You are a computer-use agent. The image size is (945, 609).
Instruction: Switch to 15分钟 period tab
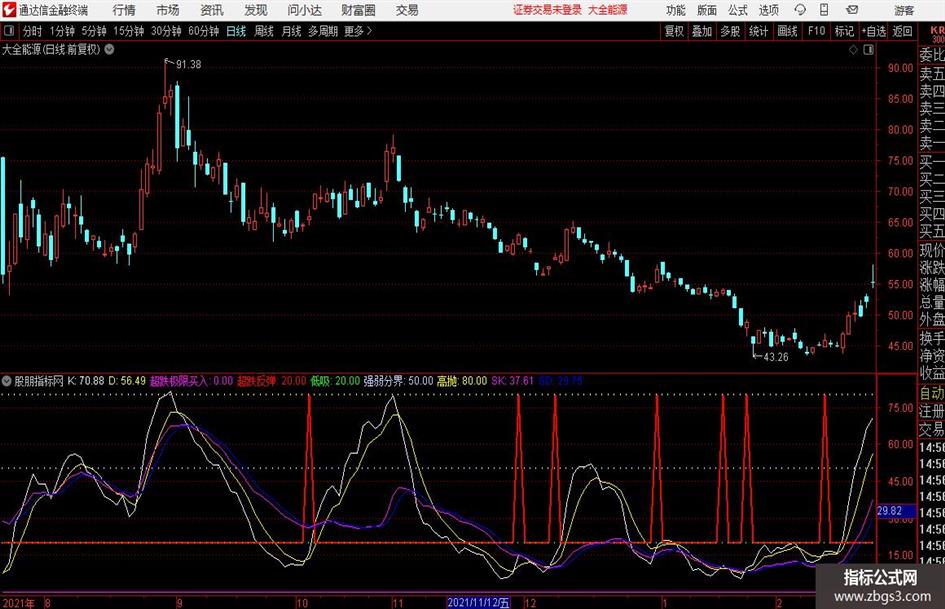pos(129,31)
